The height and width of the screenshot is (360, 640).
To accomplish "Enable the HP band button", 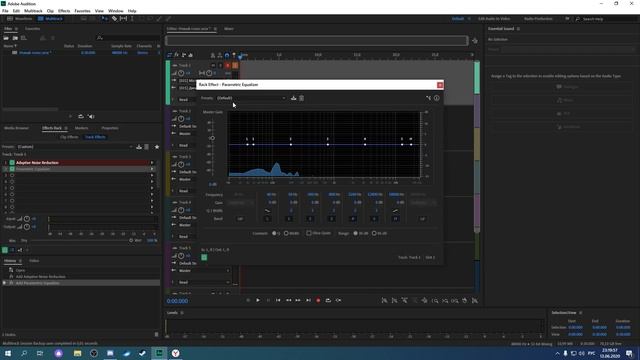I will coord(240,219).
